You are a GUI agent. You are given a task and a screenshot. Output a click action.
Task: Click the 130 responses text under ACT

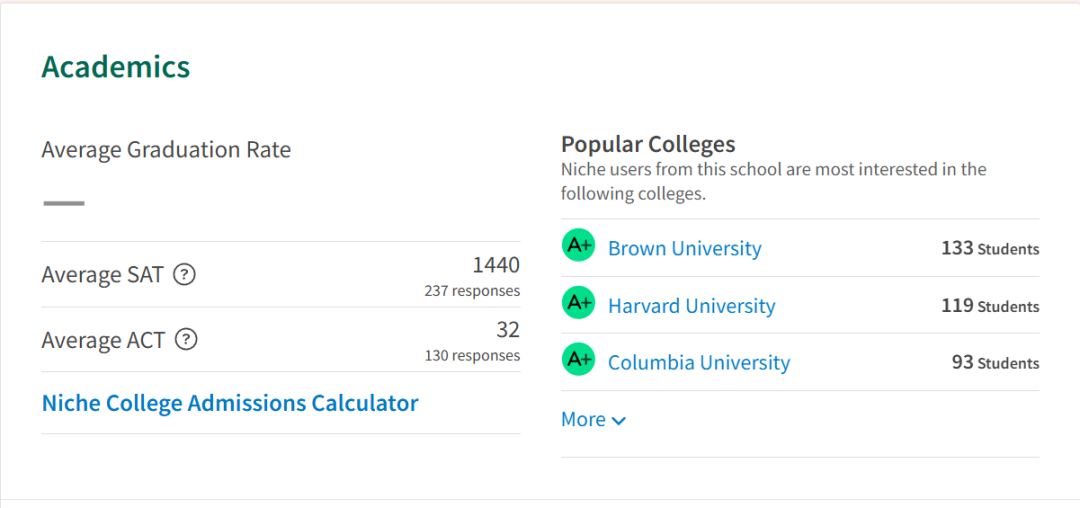(x=472, y=356)
